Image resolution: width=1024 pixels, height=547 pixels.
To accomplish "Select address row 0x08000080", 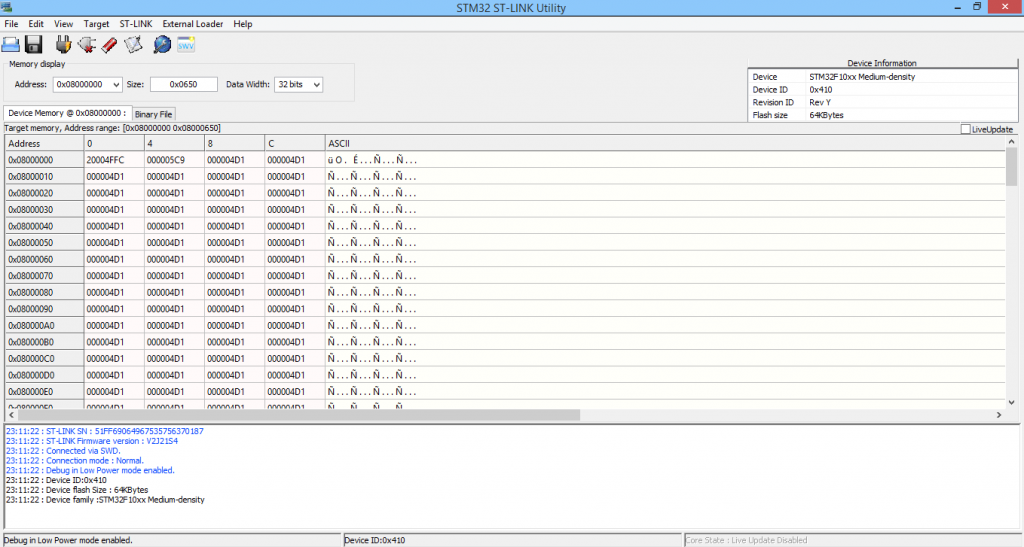I will [44, 292].
